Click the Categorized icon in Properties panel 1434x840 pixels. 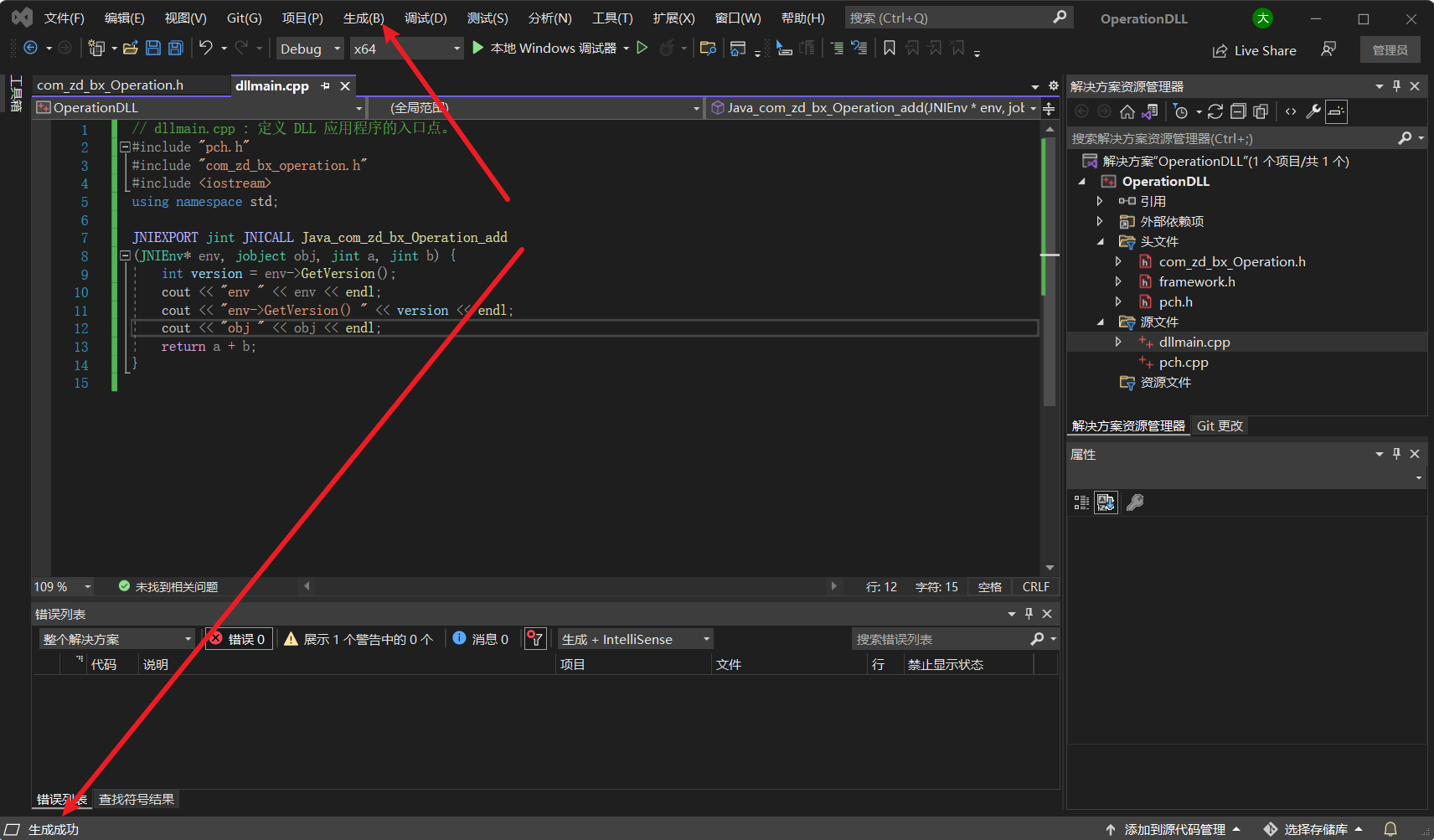(1081, 502)
